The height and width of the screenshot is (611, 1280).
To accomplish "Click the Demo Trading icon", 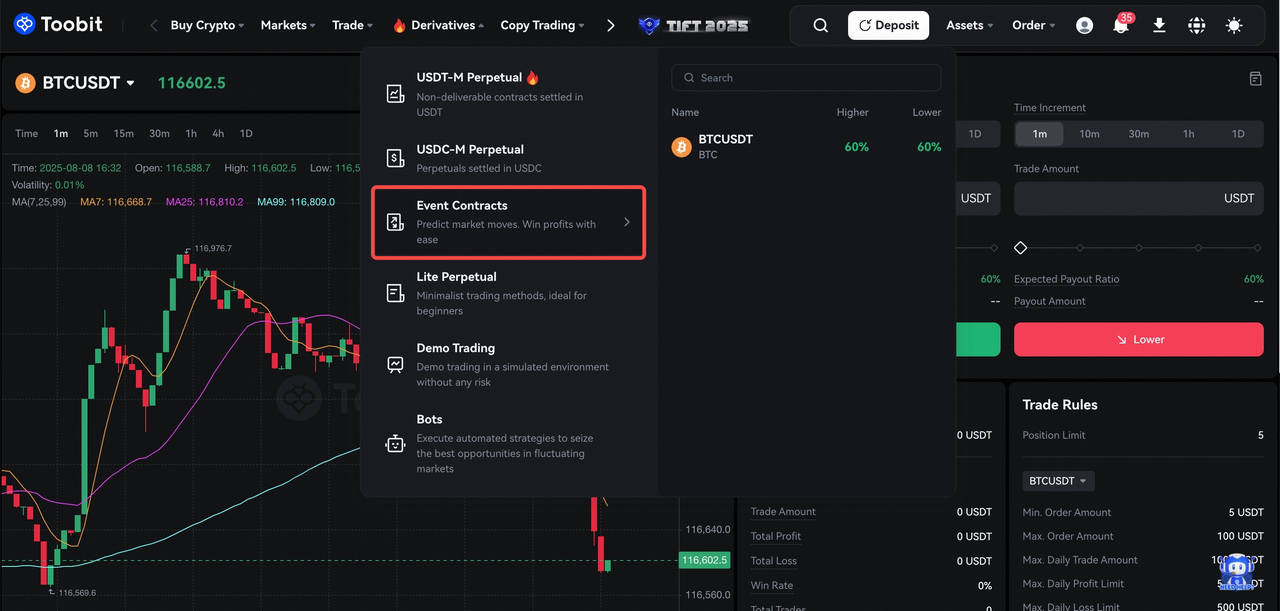I will 395,365.
